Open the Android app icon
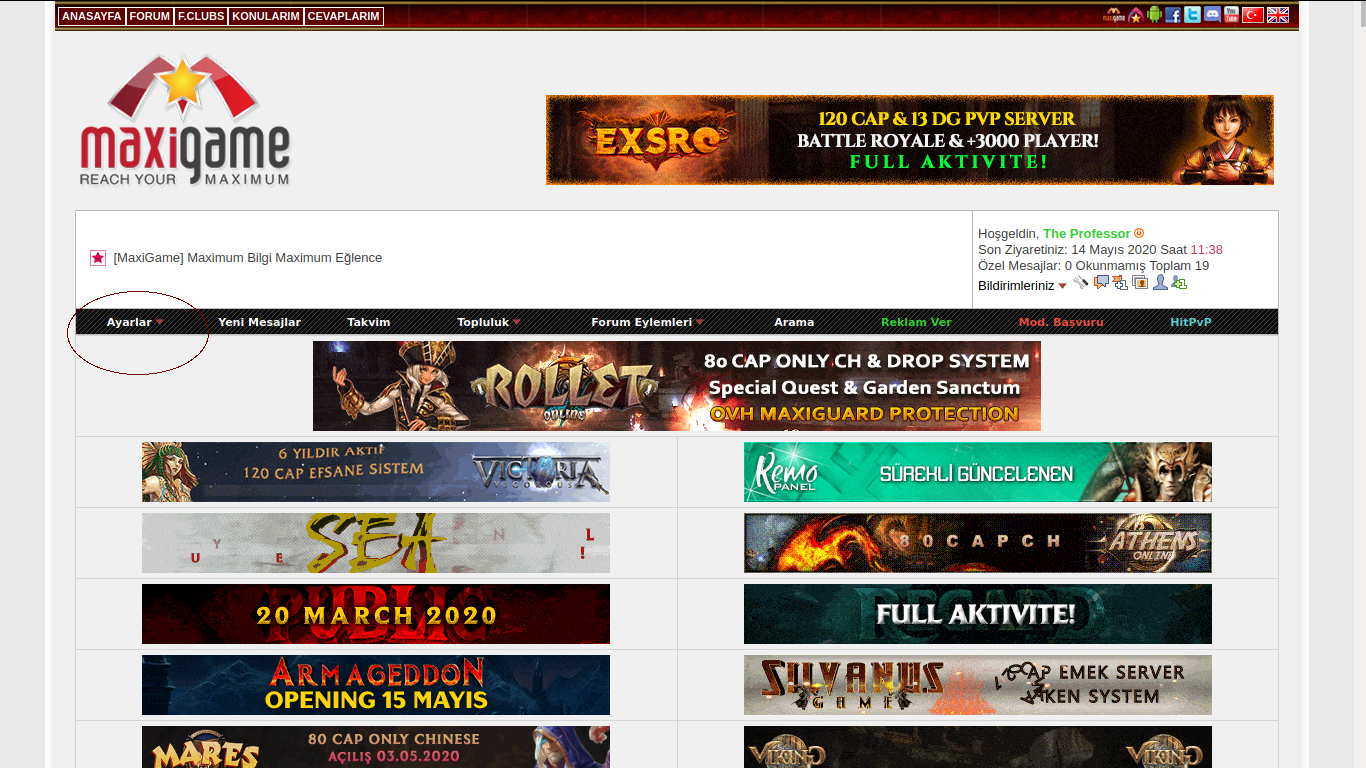1366x768 pixels. click(x=1155, y=15)
